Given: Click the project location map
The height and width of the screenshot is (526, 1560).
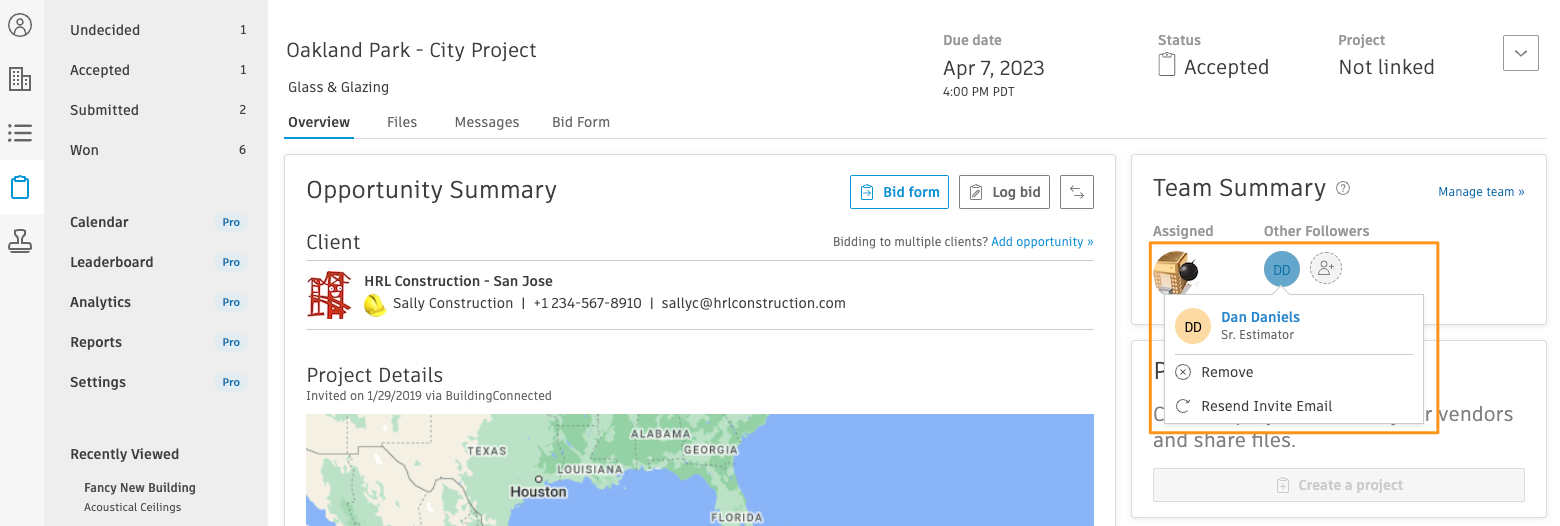Looking at the screenshot, I should [699, 469].
